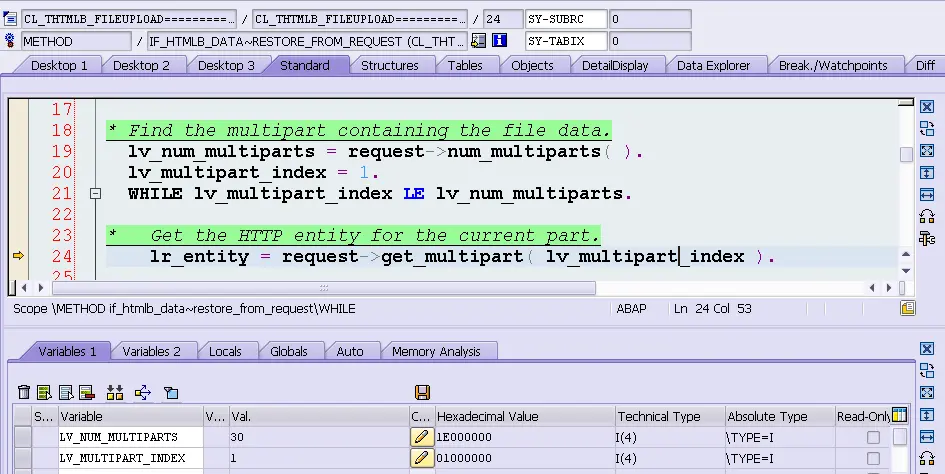Click the navigate icon beside method field
945x474 pixels.
[479, 40]
